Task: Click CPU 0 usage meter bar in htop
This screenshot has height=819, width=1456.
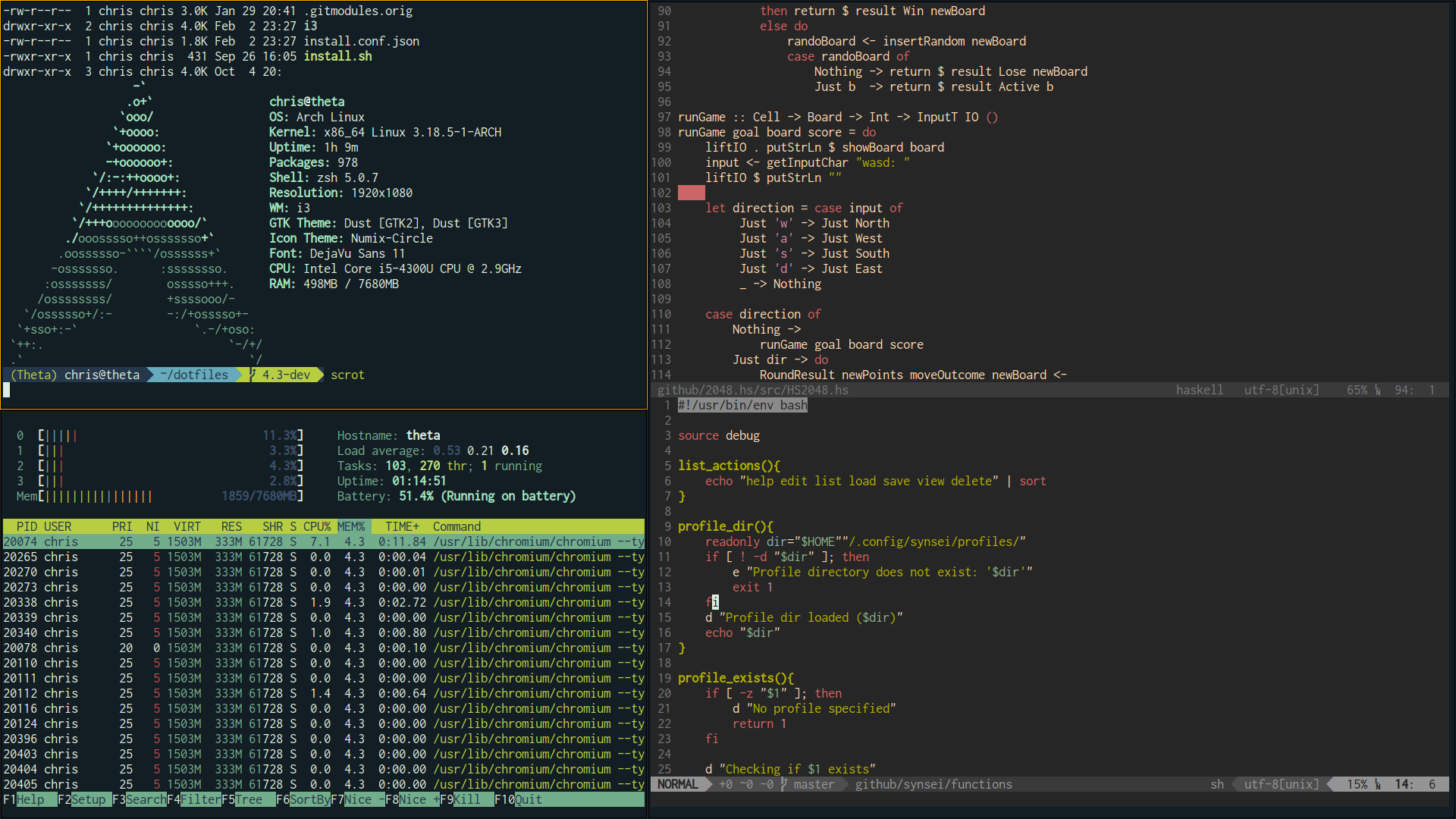Action: [171, 435]
